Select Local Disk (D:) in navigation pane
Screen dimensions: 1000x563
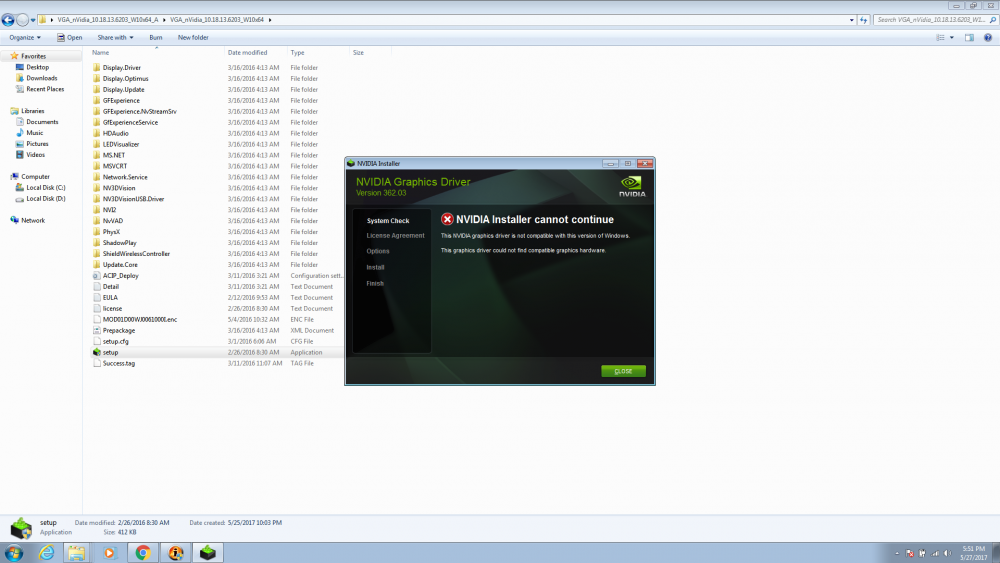click(x=45, y=198)
